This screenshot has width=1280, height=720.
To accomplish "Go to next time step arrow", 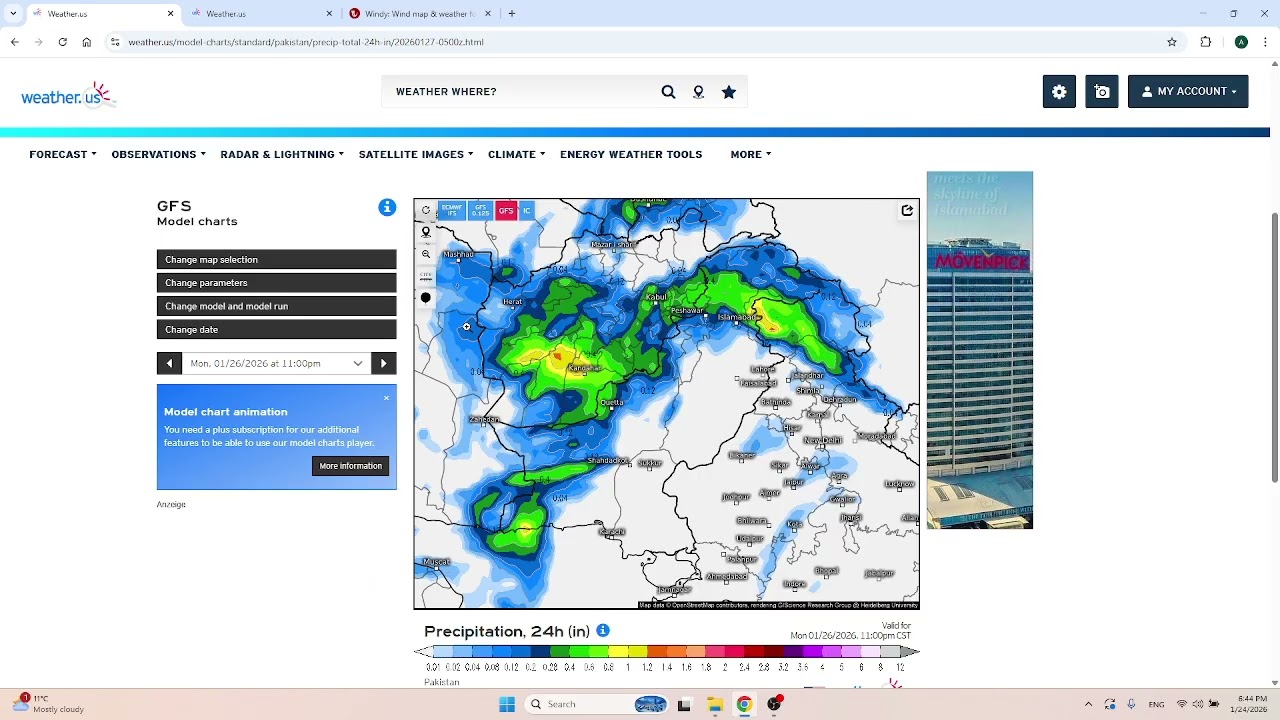I will [x=384, y=364].
